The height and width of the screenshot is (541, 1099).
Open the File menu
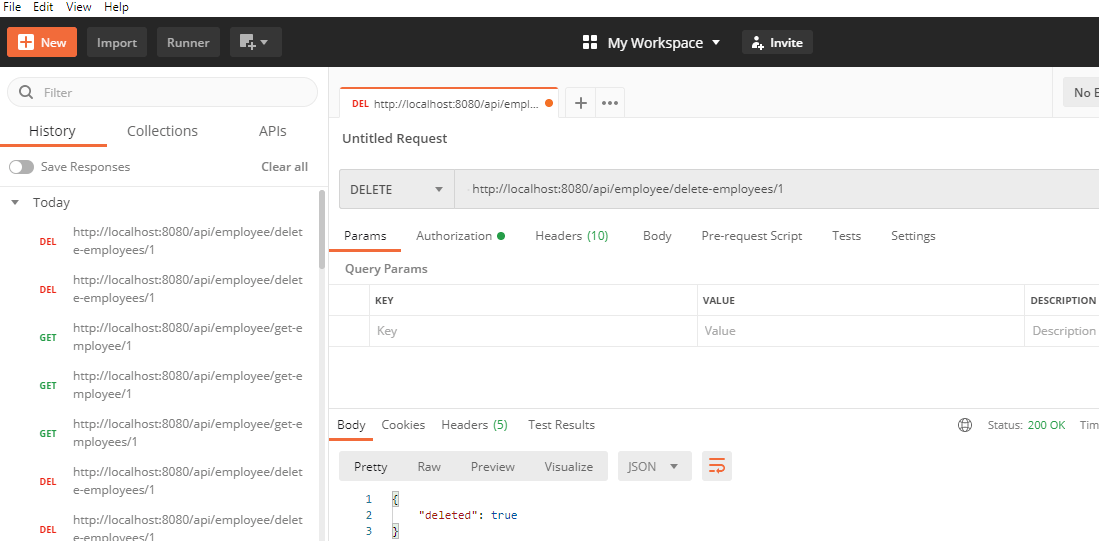pyautogui.click(x=12, y=7)
